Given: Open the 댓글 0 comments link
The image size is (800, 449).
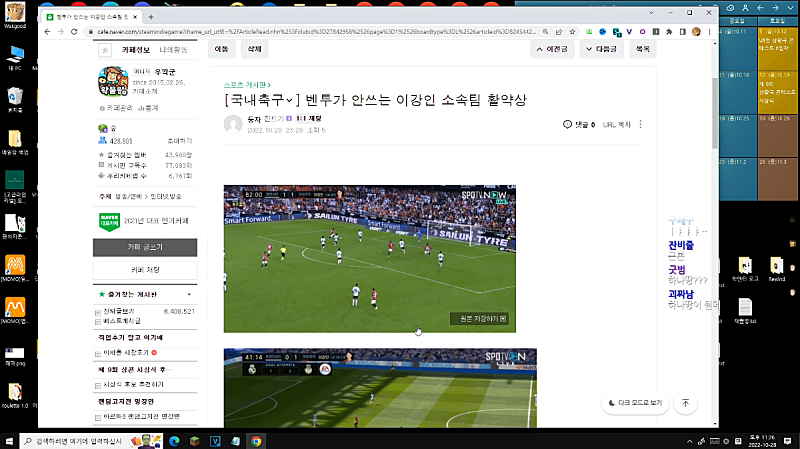Looking at the screenshot, I should (579, 124).
